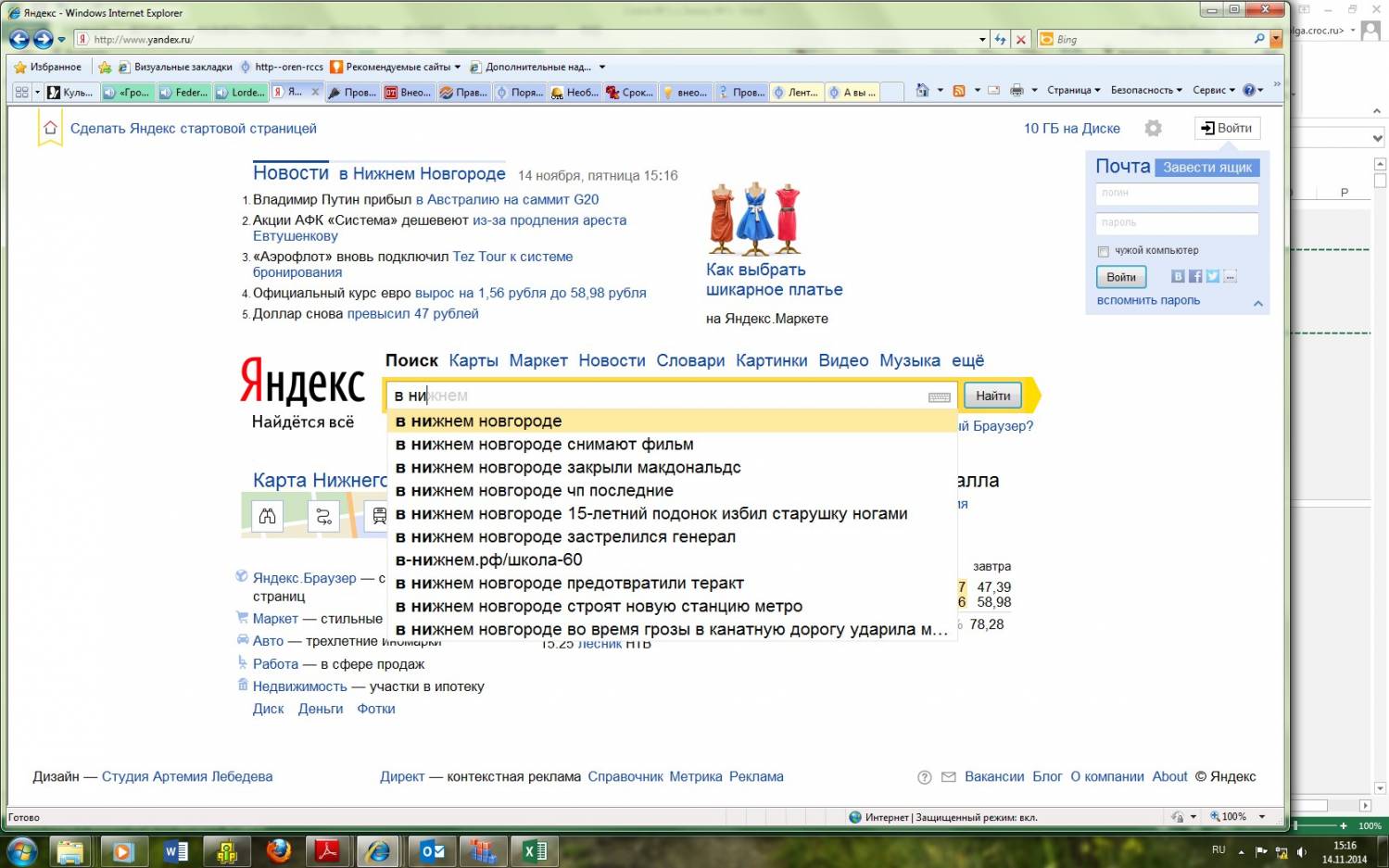This screenshot has height=868, width=1389.
Task: Click the 'Найти' search button
Action: [x=993, y=396]
